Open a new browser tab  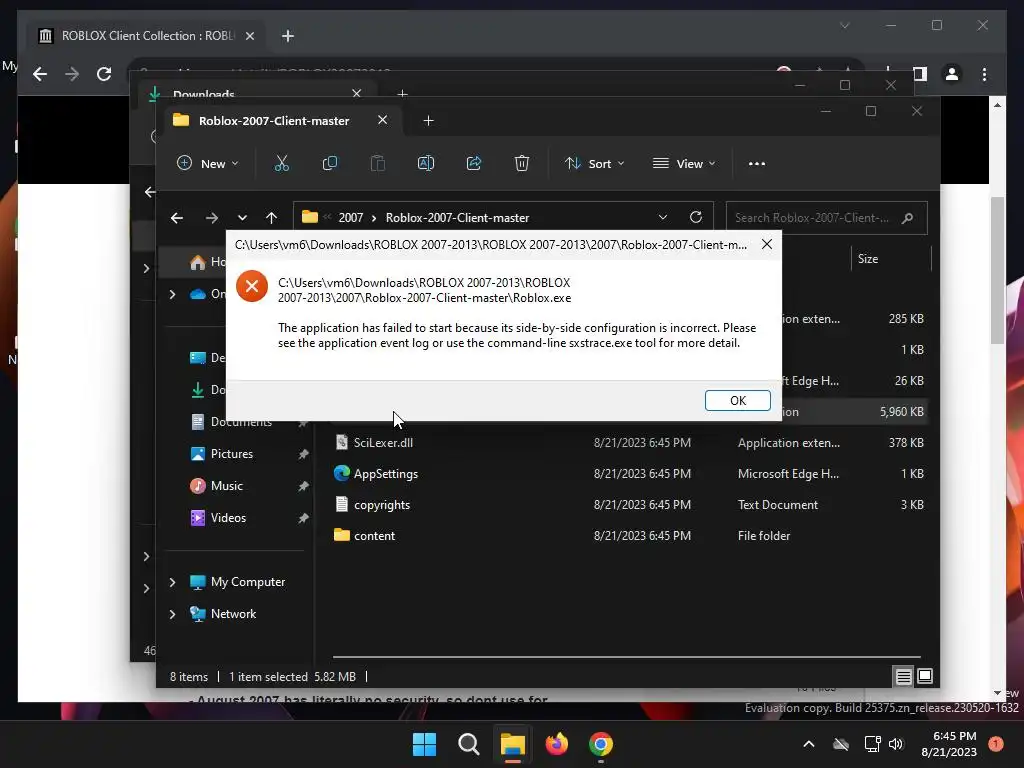point(287,36)
